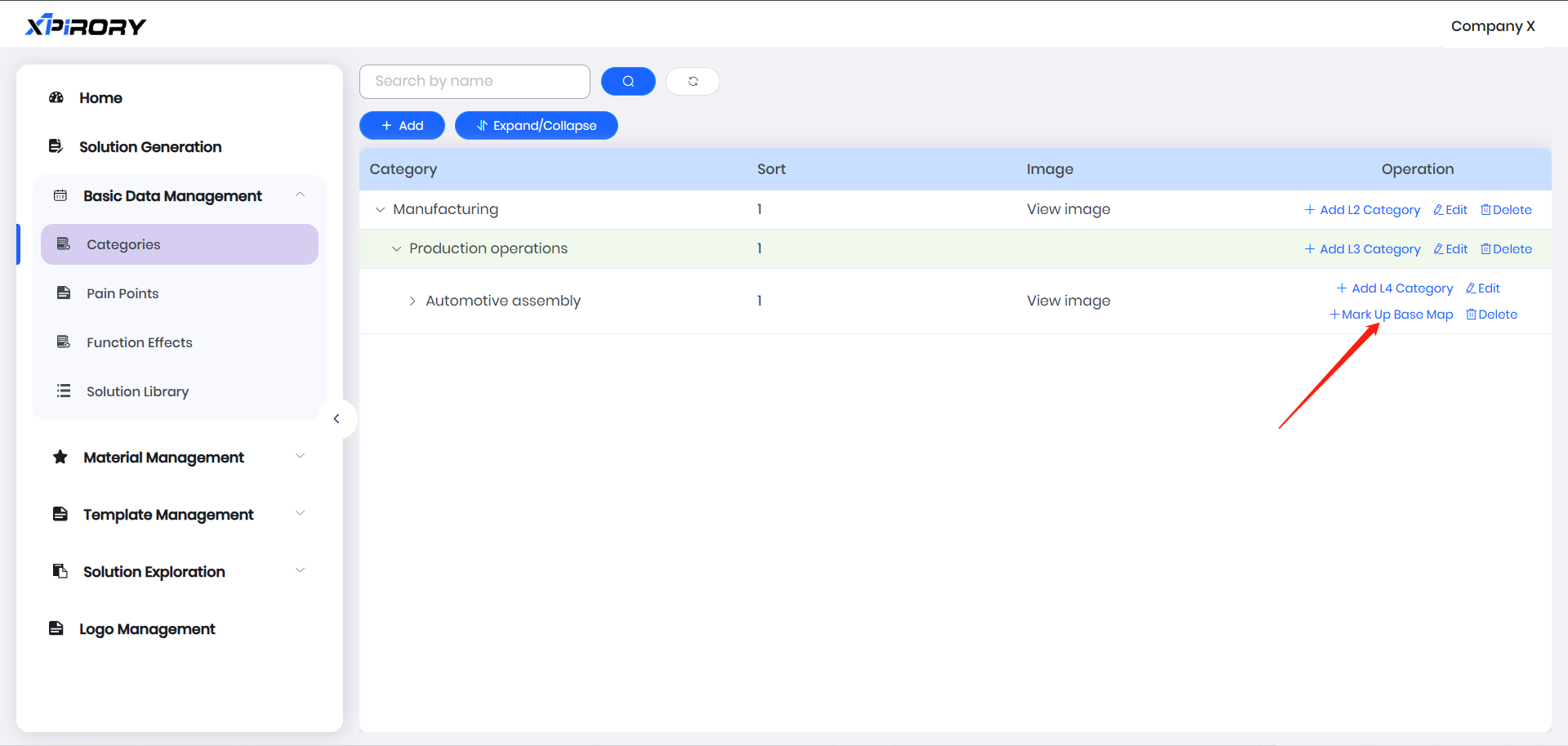Delete the Automotive assembly category
The height and width of the screenshot is (746, 1568).
1491,315
